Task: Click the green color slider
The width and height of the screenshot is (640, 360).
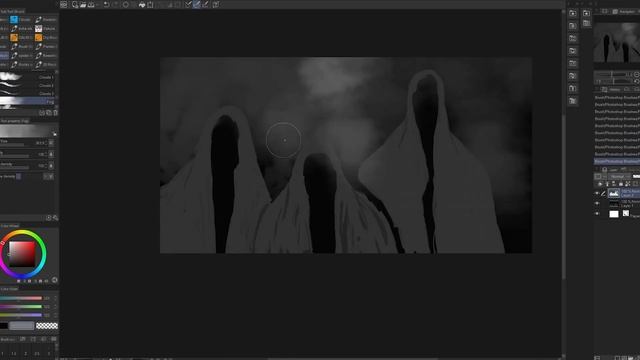Action: pyautogui.click(x=21, y=307)
